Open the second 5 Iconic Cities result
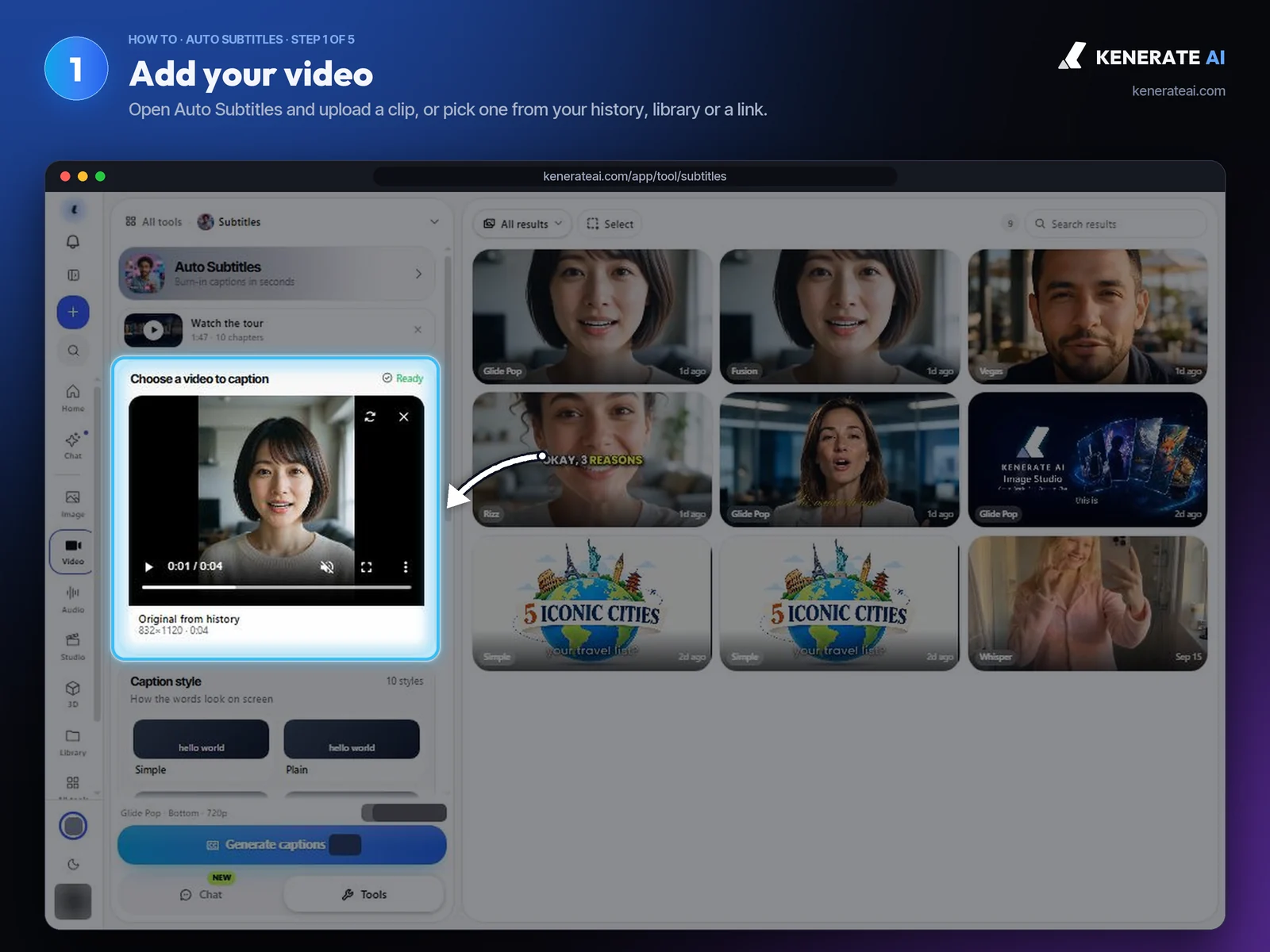 click(839, 603)
